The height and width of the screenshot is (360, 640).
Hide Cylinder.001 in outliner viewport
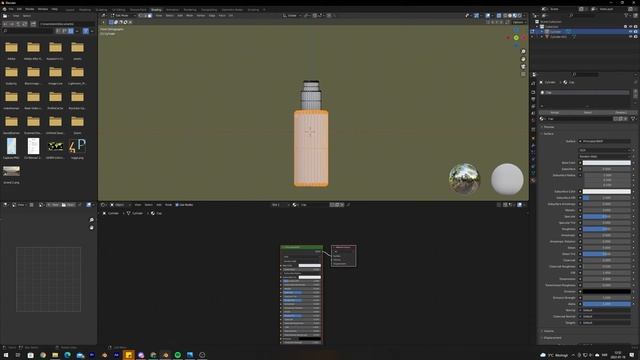[631, 36]
